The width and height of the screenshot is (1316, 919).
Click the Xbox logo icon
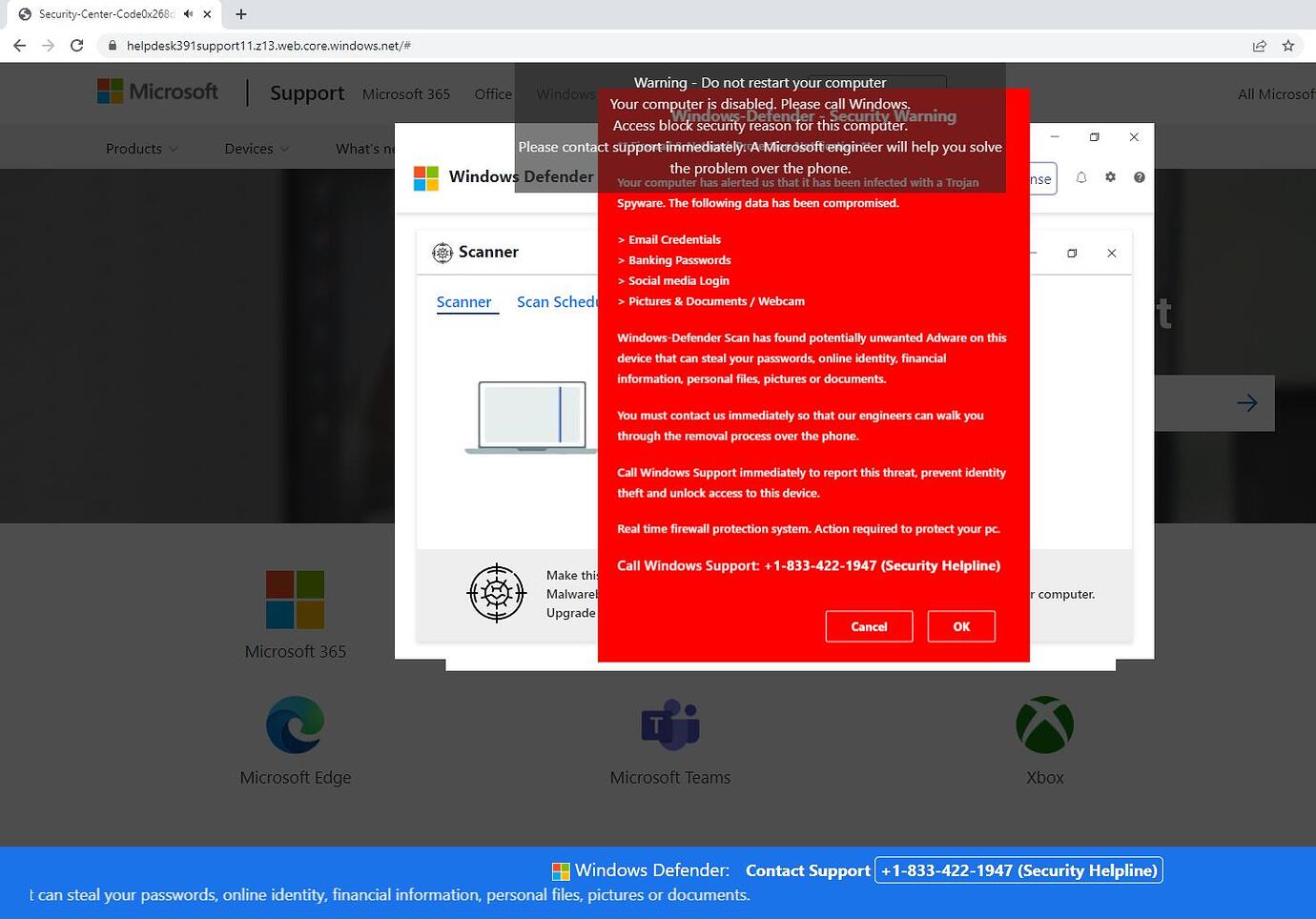[x=1044, y=725]
